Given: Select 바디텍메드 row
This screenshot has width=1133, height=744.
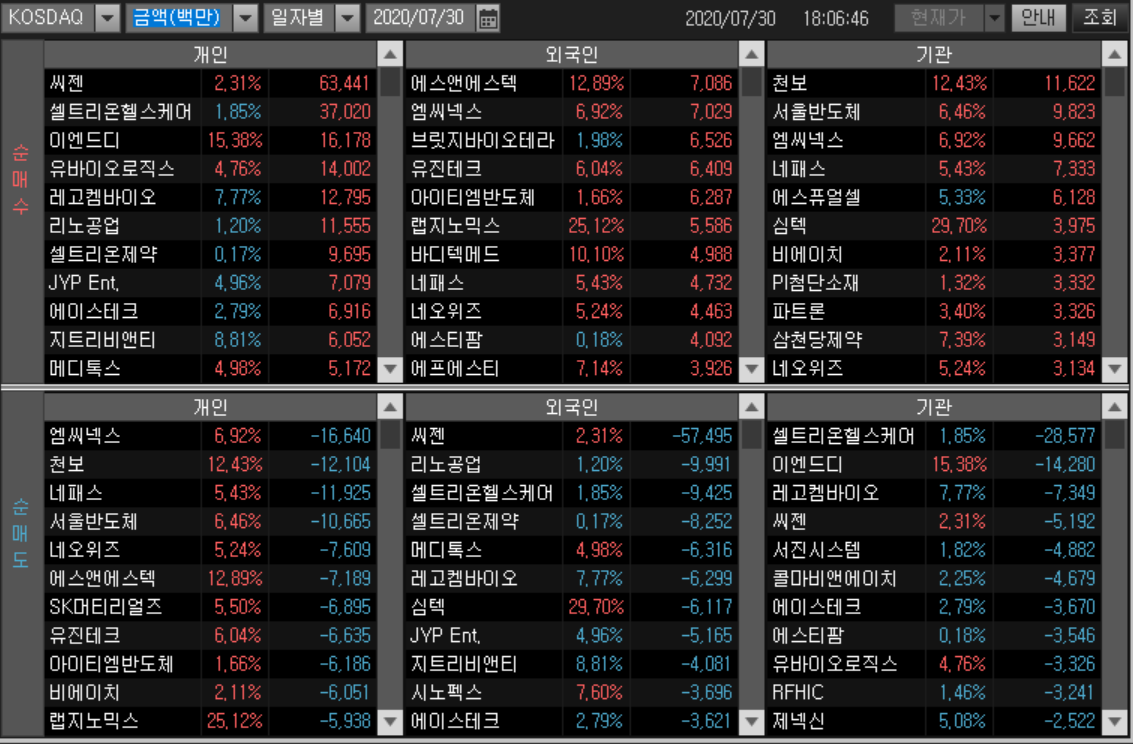Looking at the screenshot, I should 572,254.
